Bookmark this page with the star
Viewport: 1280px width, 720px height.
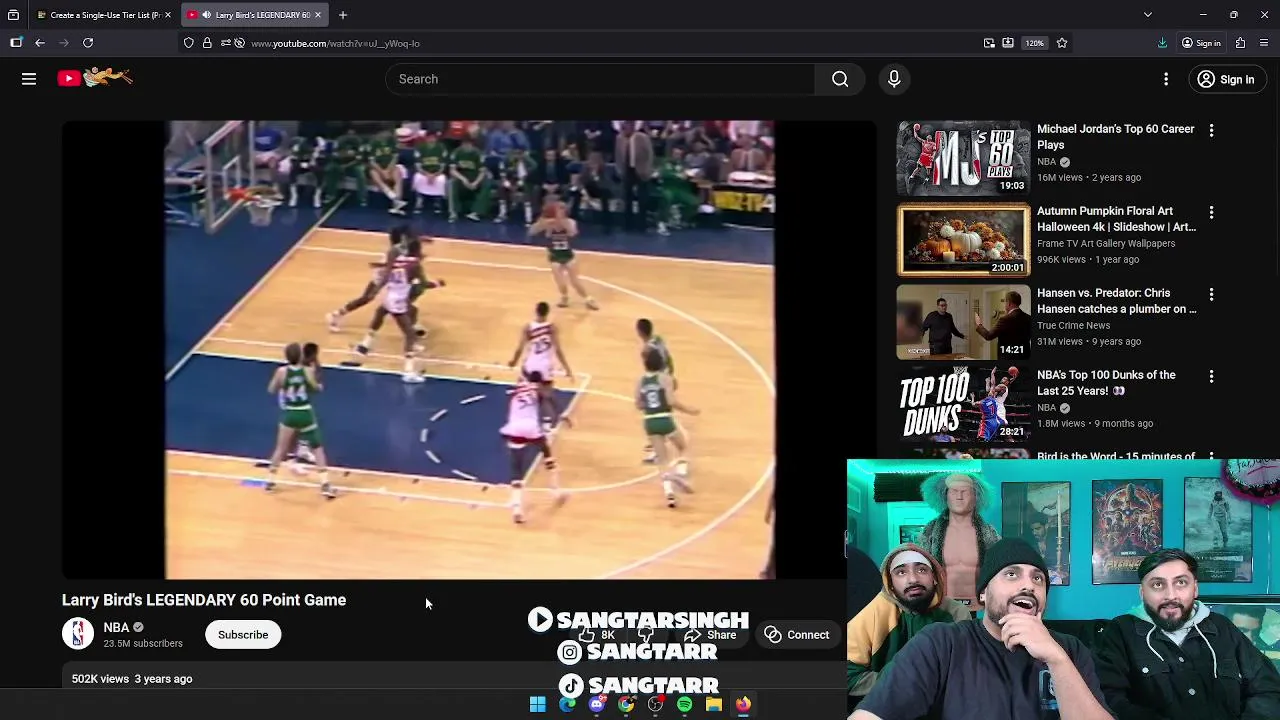pos(1062,43)
